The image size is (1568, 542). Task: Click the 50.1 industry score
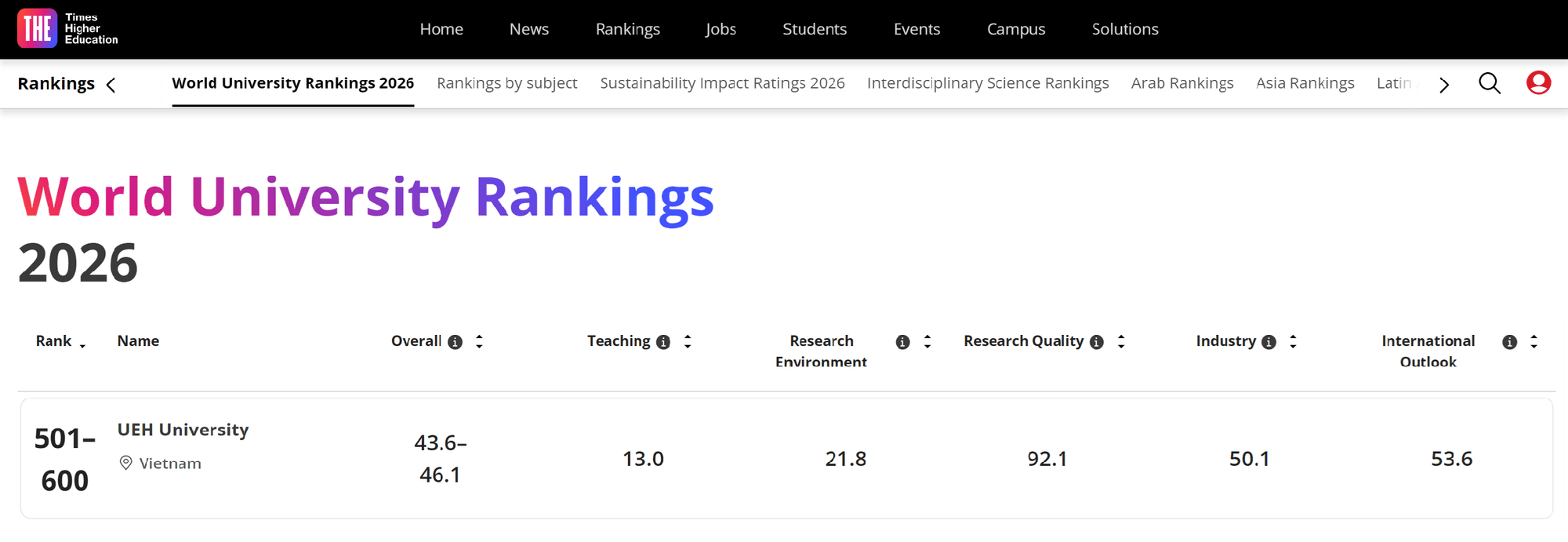[x=1249, y=459]
